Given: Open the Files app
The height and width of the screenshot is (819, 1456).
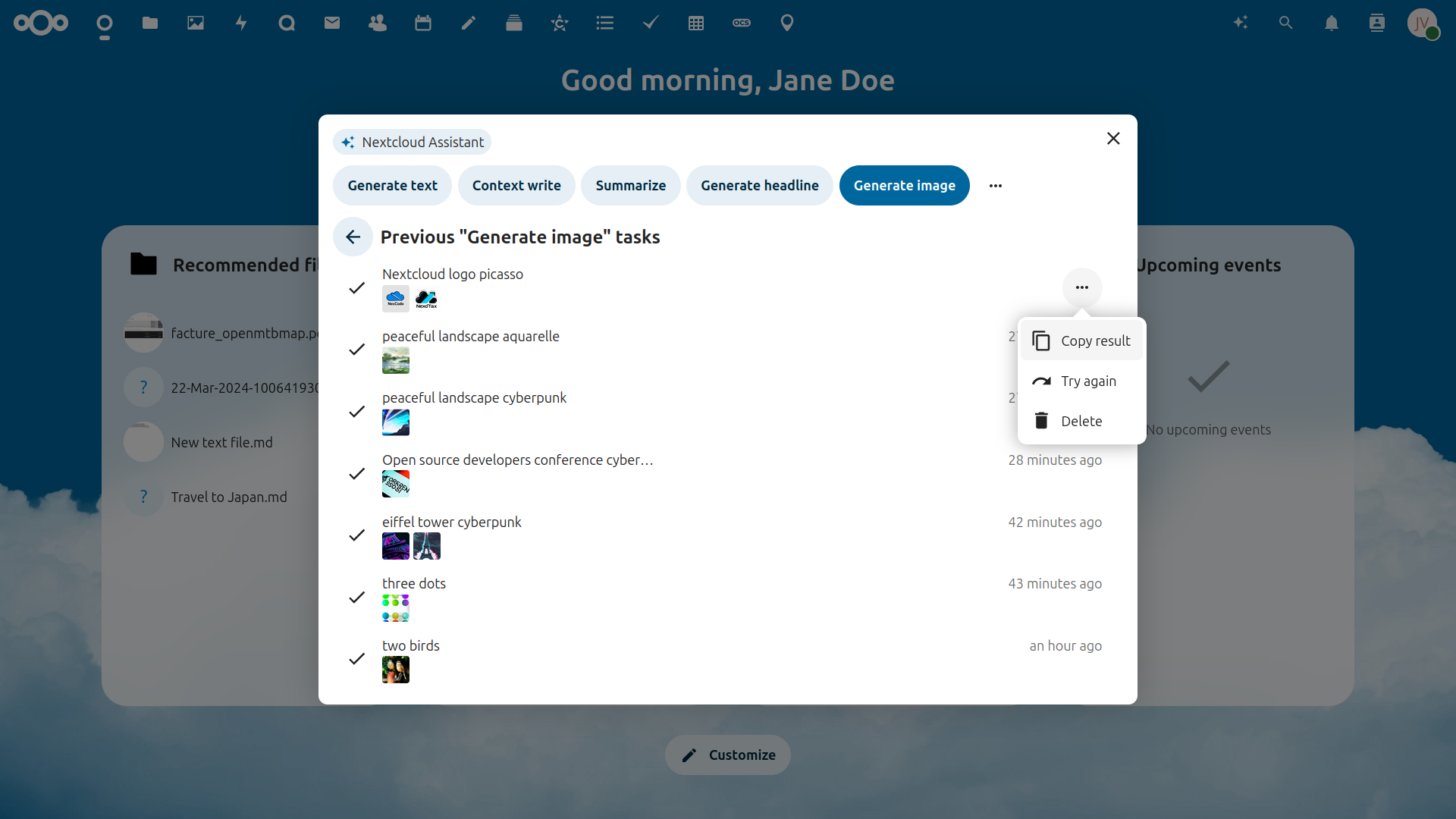Looking at the screenshot, I should click(x=149, y=23).
